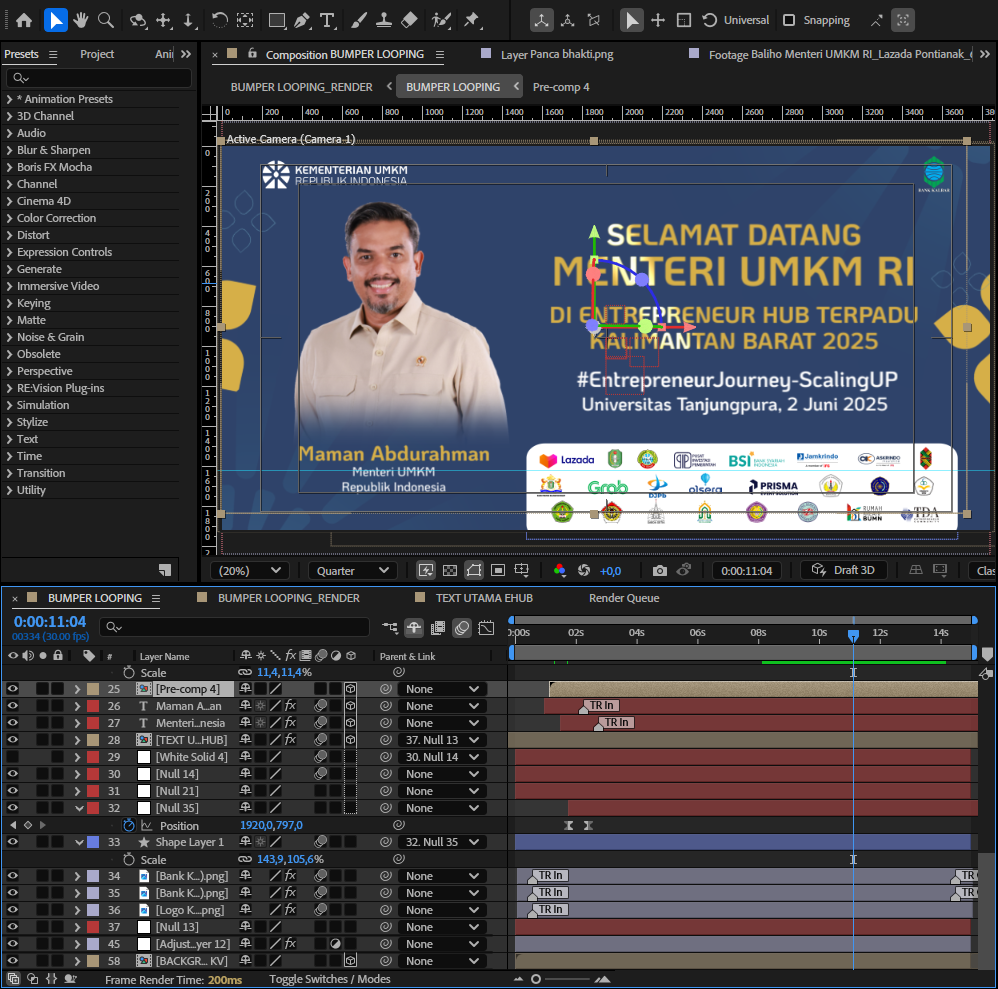Open the show channel color menu icon
The width and height of the screenshot is (998, 989).
[x=559, y=570]
